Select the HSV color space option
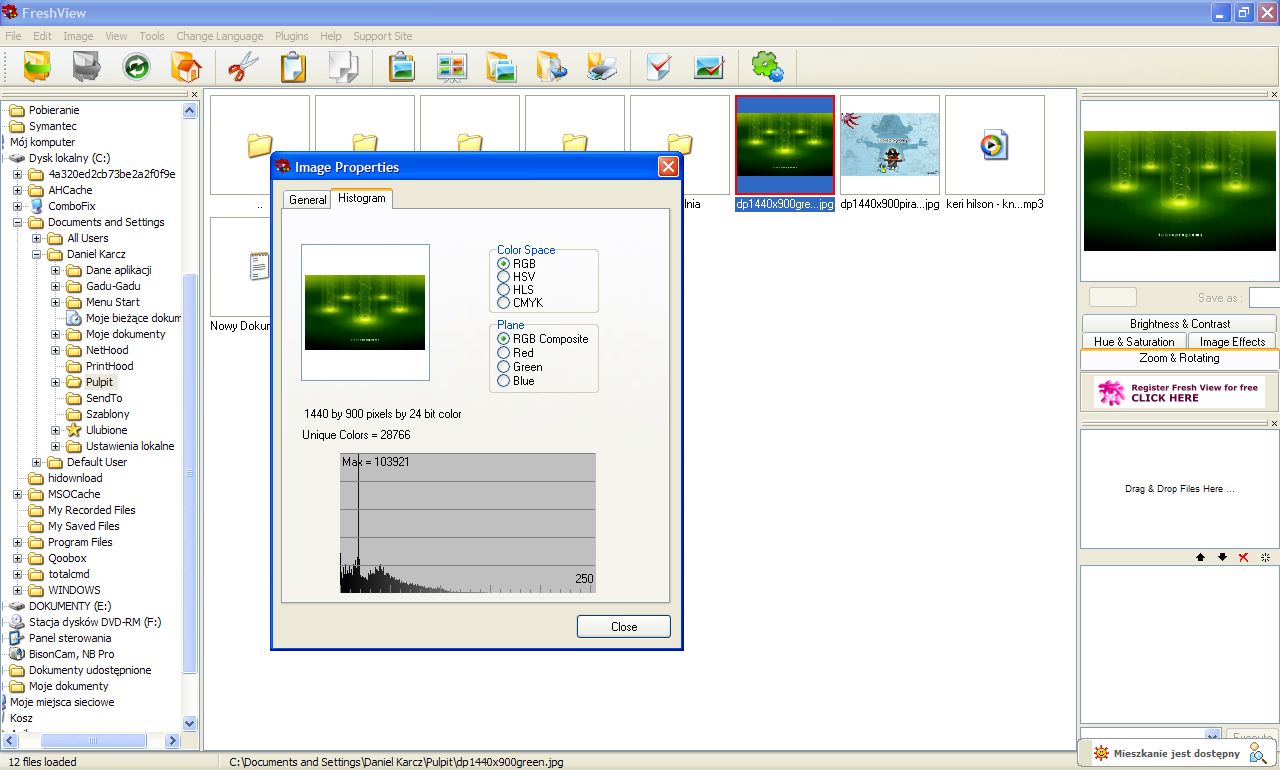 (503, 277)
